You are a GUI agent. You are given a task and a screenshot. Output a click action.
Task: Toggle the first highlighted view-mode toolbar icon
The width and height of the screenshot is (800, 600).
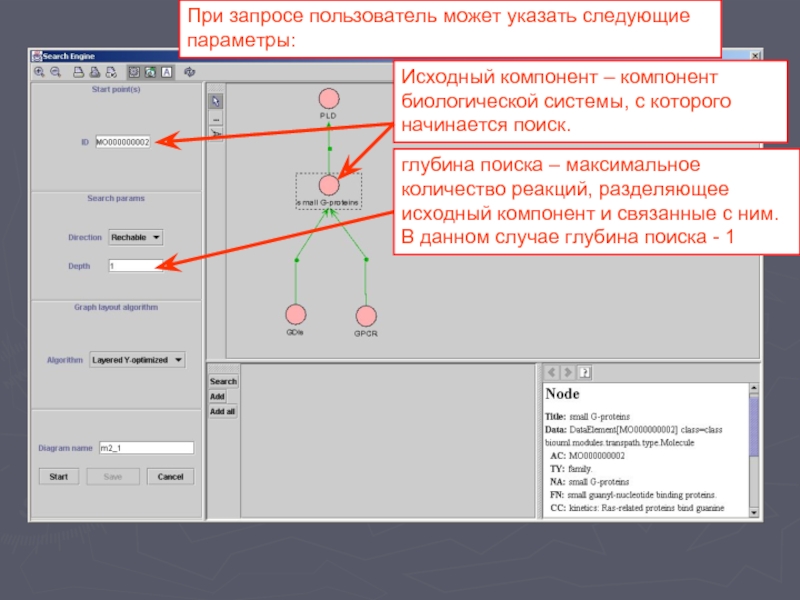tap(134, 72)
